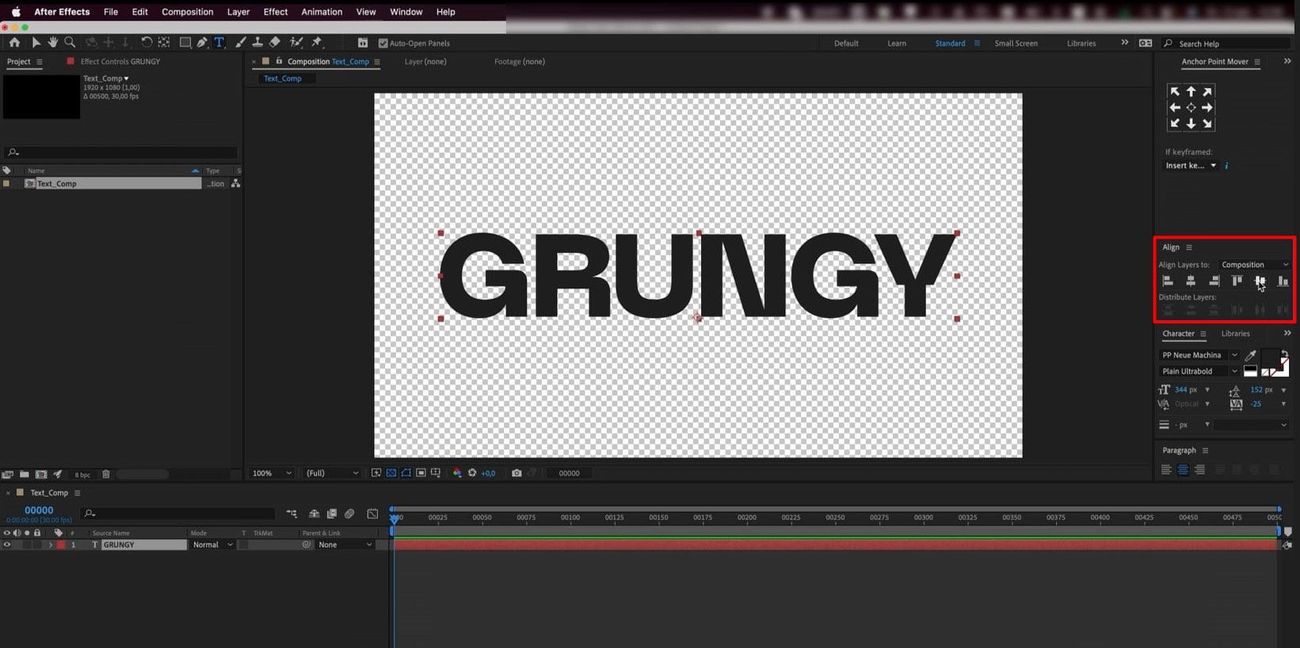Toggle the Auto-Open Panels checkbox

pos(383,43)
